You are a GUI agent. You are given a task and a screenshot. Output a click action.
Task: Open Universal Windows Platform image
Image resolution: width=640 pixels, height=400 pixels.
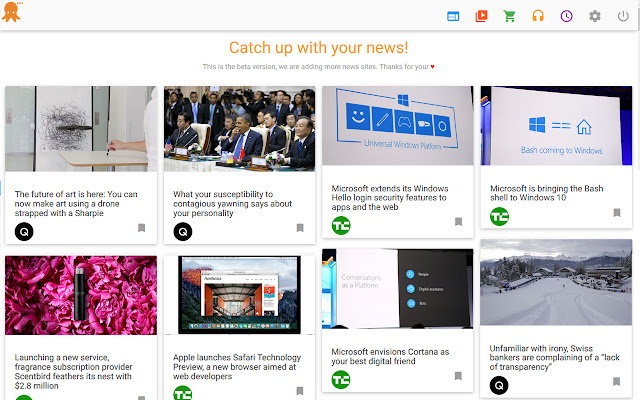398,126
